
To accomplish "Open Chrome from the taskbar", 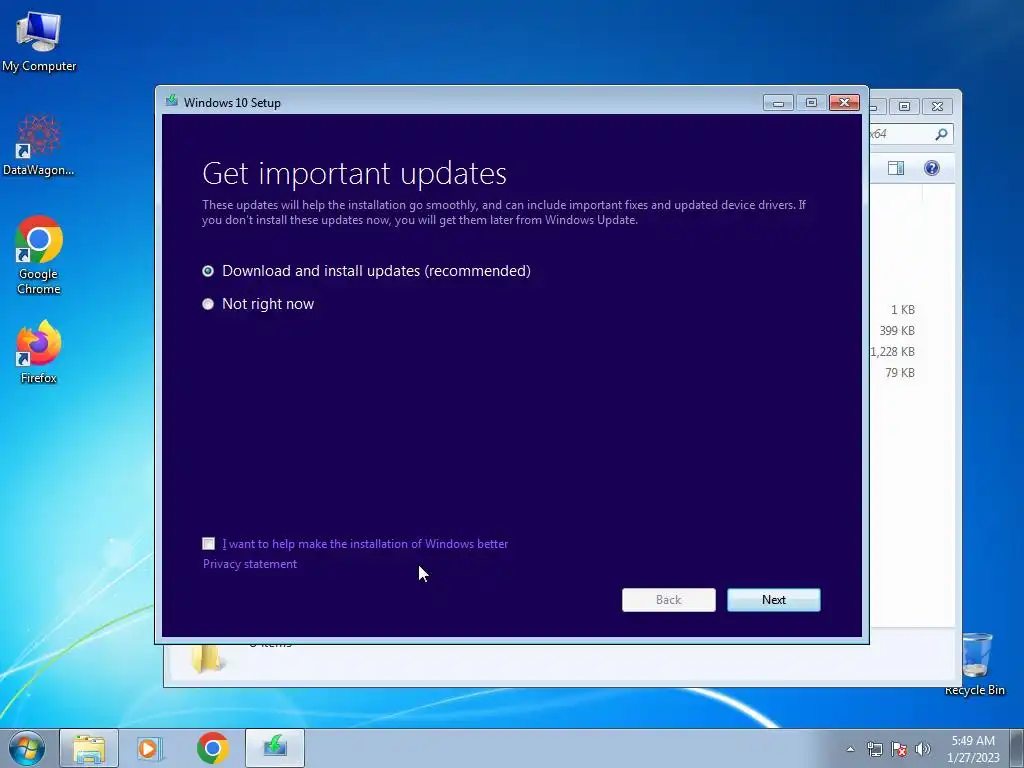I will point(212,748).
